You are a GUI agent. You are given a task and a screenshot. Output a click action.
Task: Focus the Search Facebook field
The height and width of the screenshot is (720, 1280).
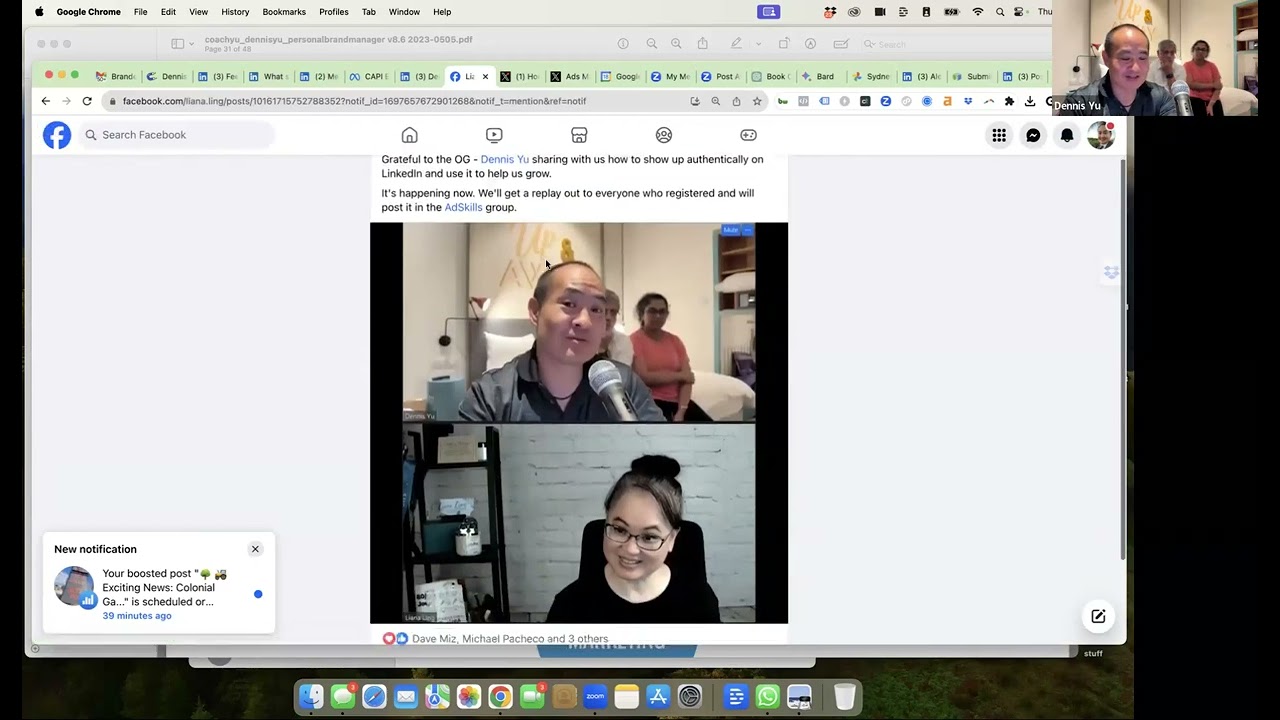point(176,135)
